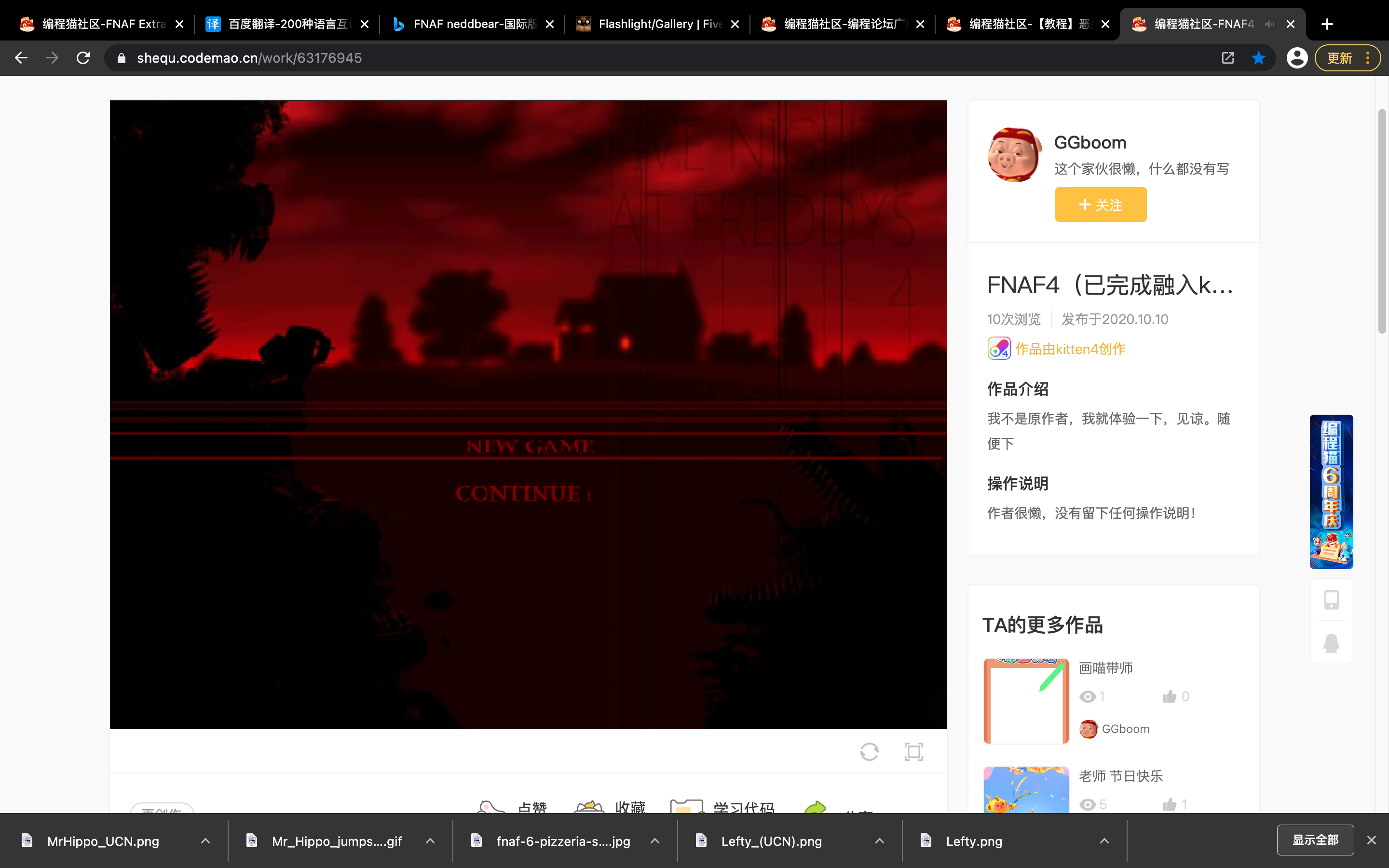Image resolution: width=1389 pixels, height=868 pixels.
Task: Click the mobile phone icon in sidebar
Action: click(x=1332, y=600)
